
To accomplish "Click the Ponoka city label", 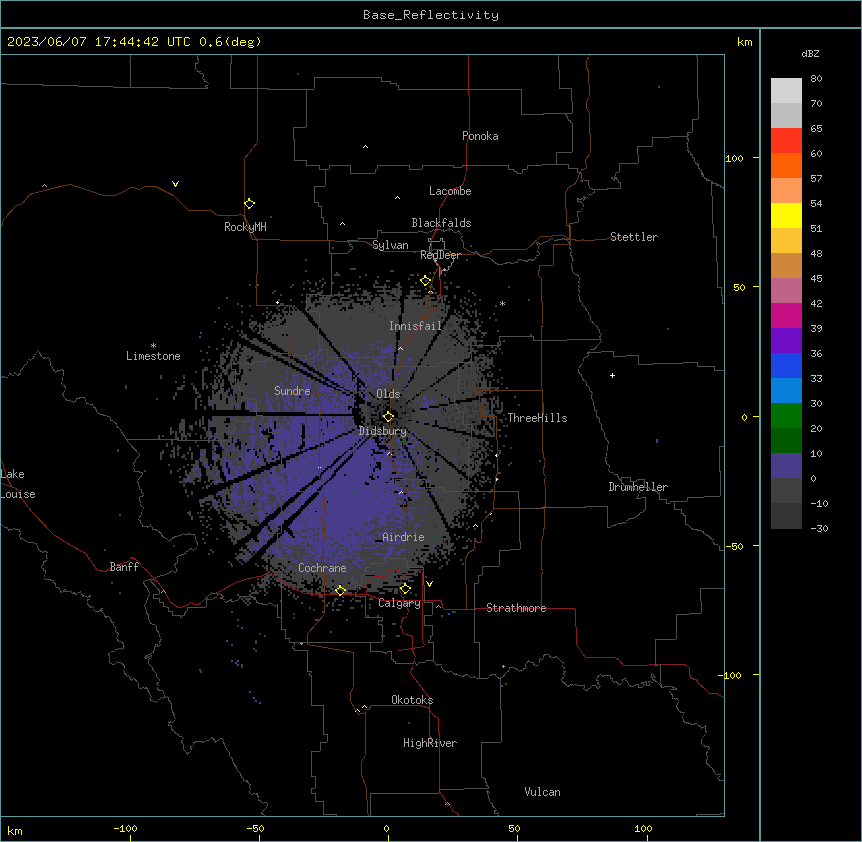I will [480, 136].
